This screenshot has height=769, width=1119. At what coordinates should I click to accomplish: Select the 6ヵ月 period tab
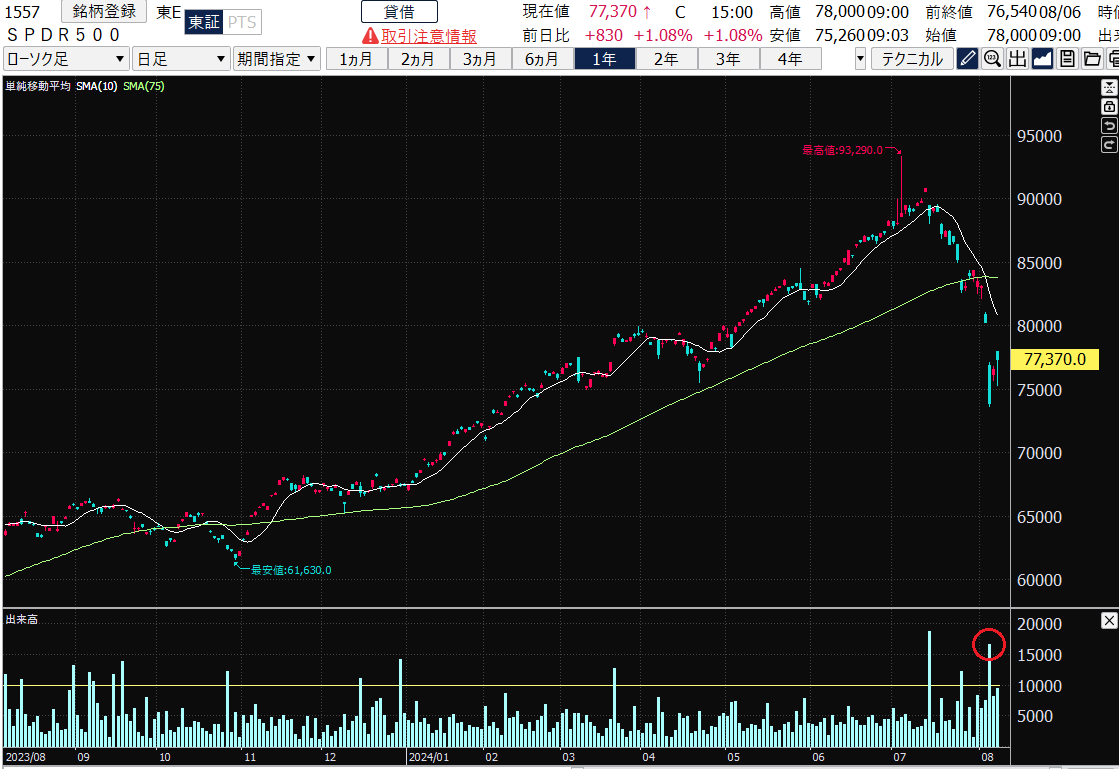[542, 58]
